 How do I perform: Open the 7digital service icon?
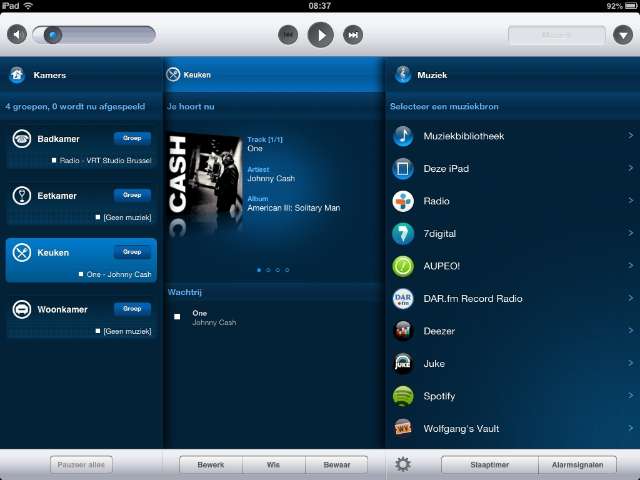pos(403,233)
